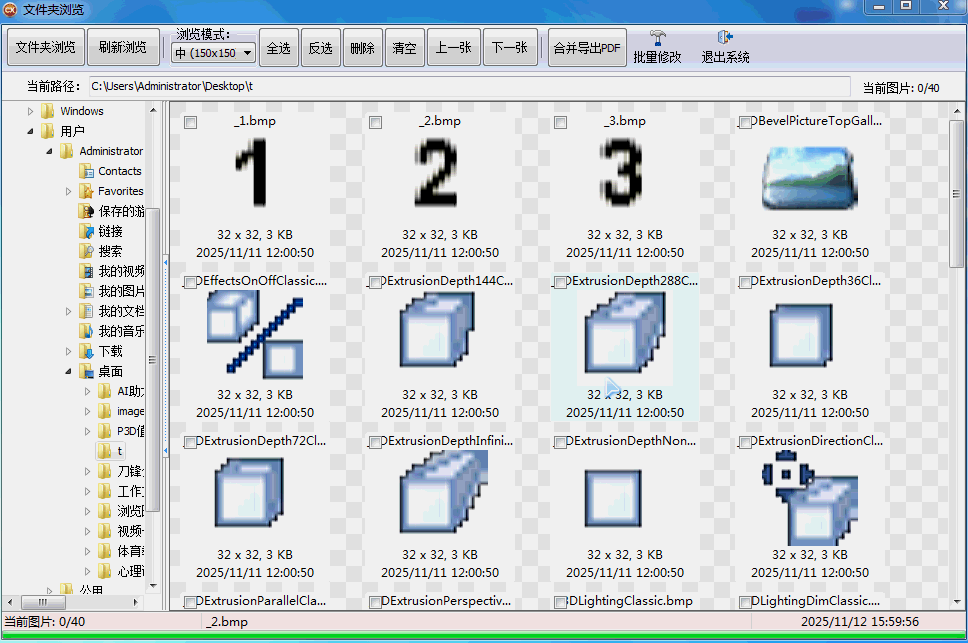Click the 反选 invert selection button

click(x=321, y=48)
